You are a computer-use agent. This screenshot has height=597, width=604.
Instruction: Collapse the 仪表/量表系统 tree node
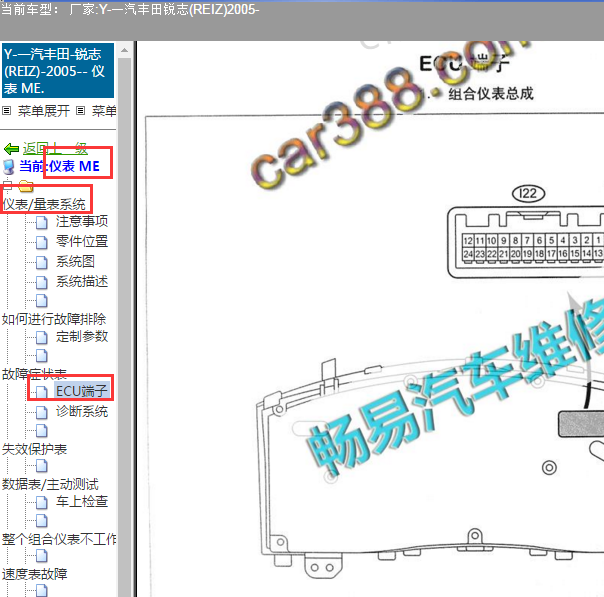pos(7,186)
